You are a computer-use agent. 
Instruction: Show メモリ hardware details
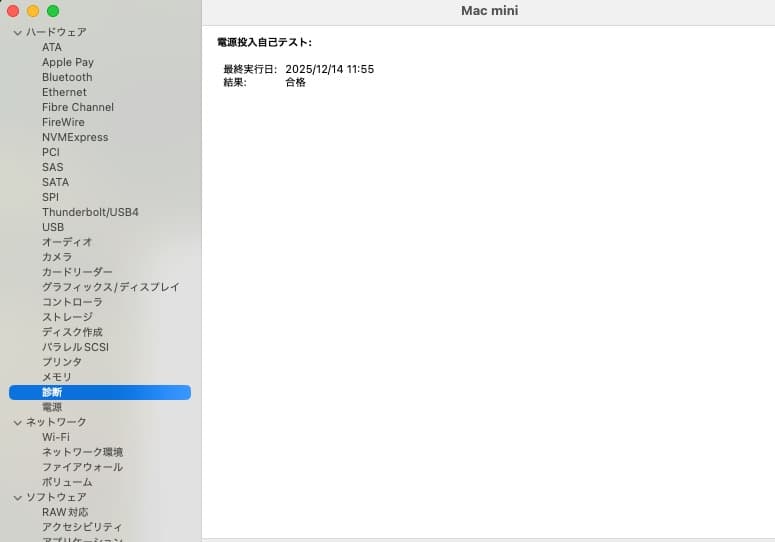click(x=57, y=377)
